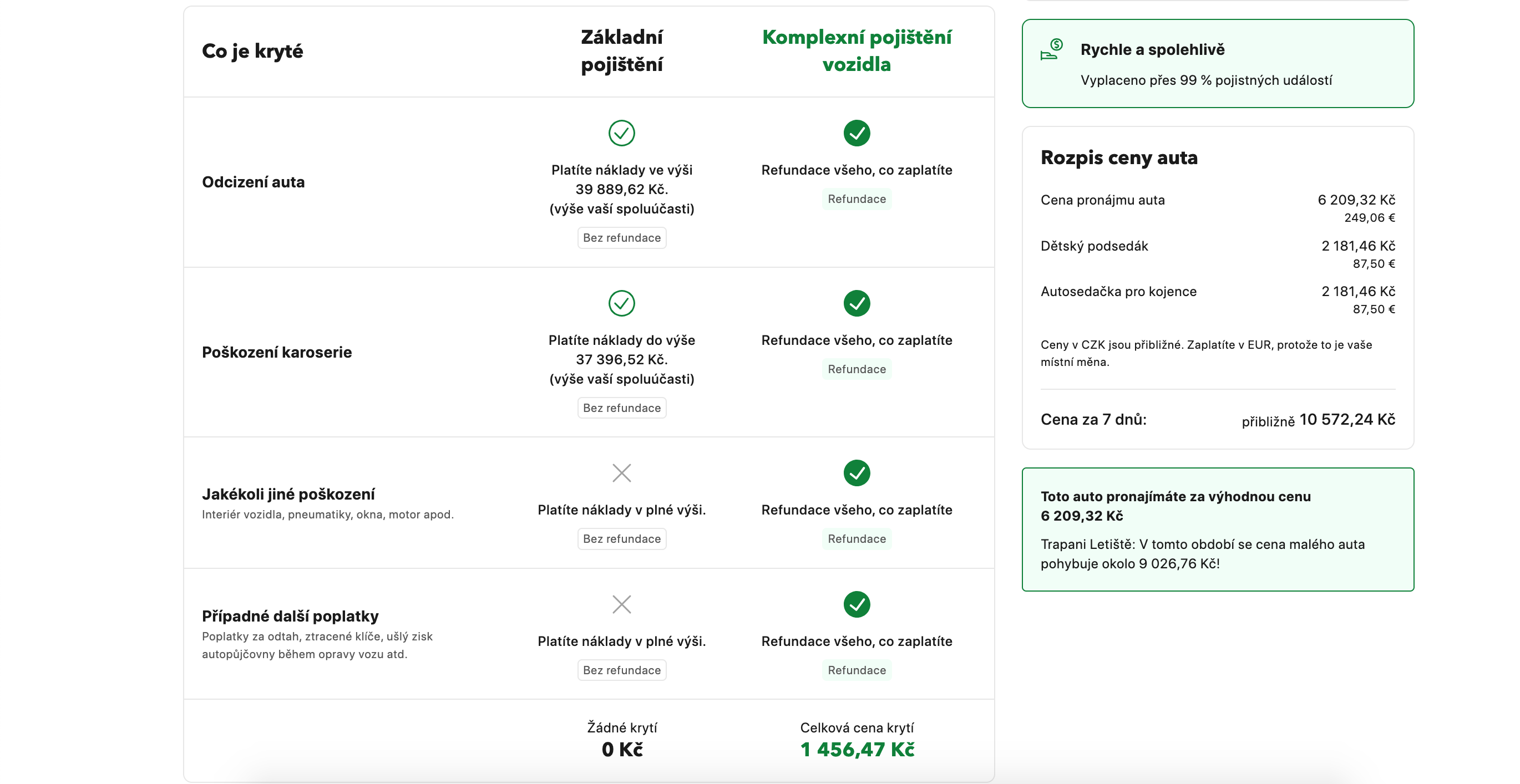Select the Komplexní pojištění vozidla column header
Image resolution: width=1520 pixels, height=784 pixels.
coord(856,51)
